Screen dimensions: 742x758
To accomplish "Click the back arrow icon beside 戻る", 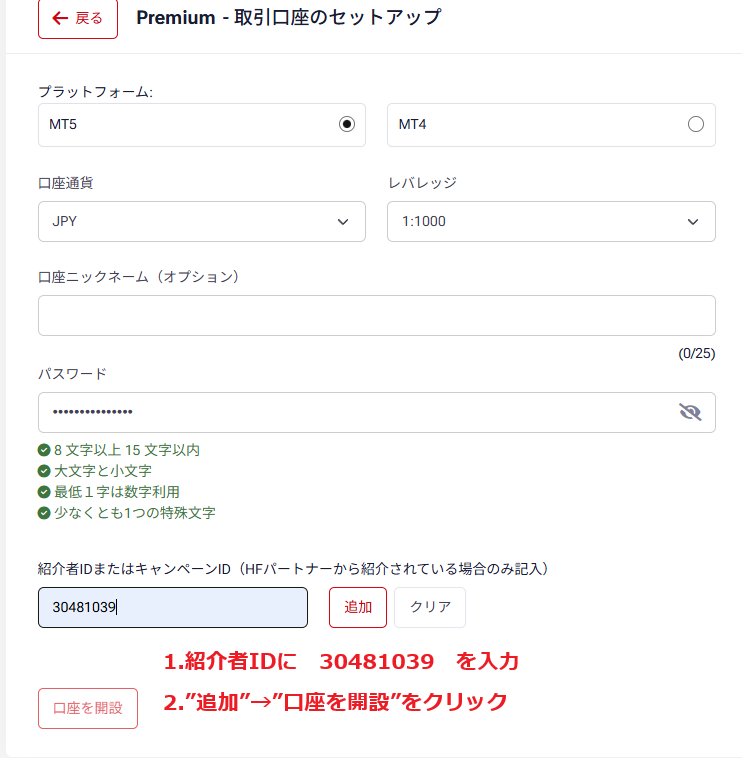I will [60, 18].
